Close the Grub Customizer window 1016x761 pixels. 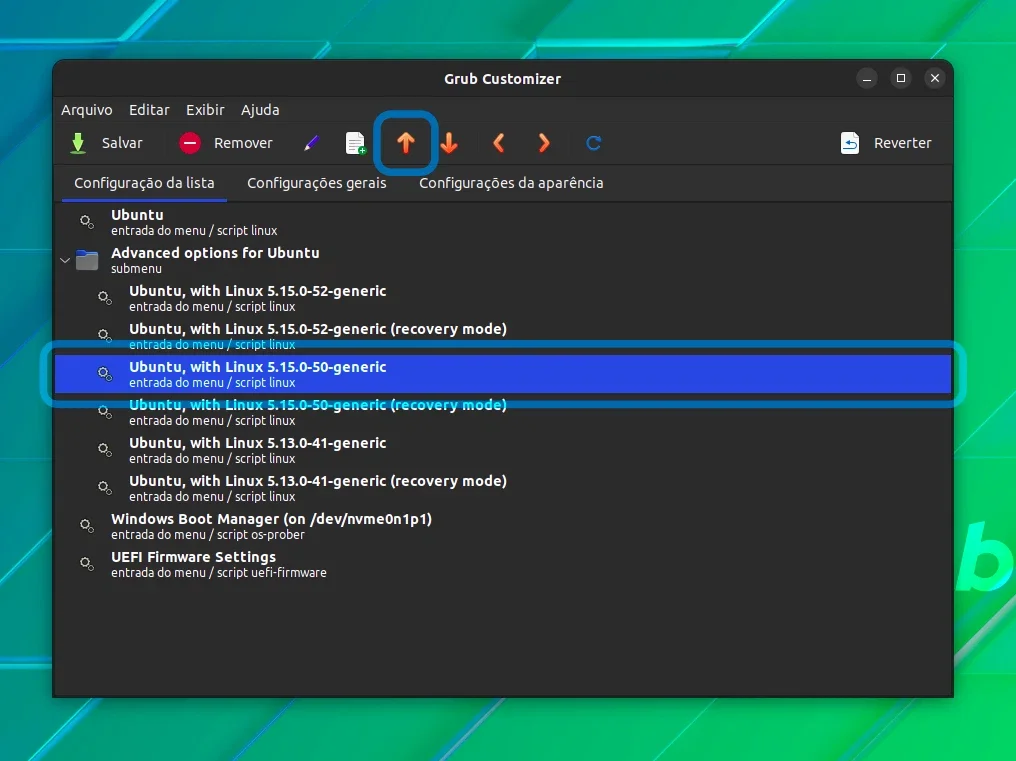pos(935,78)
